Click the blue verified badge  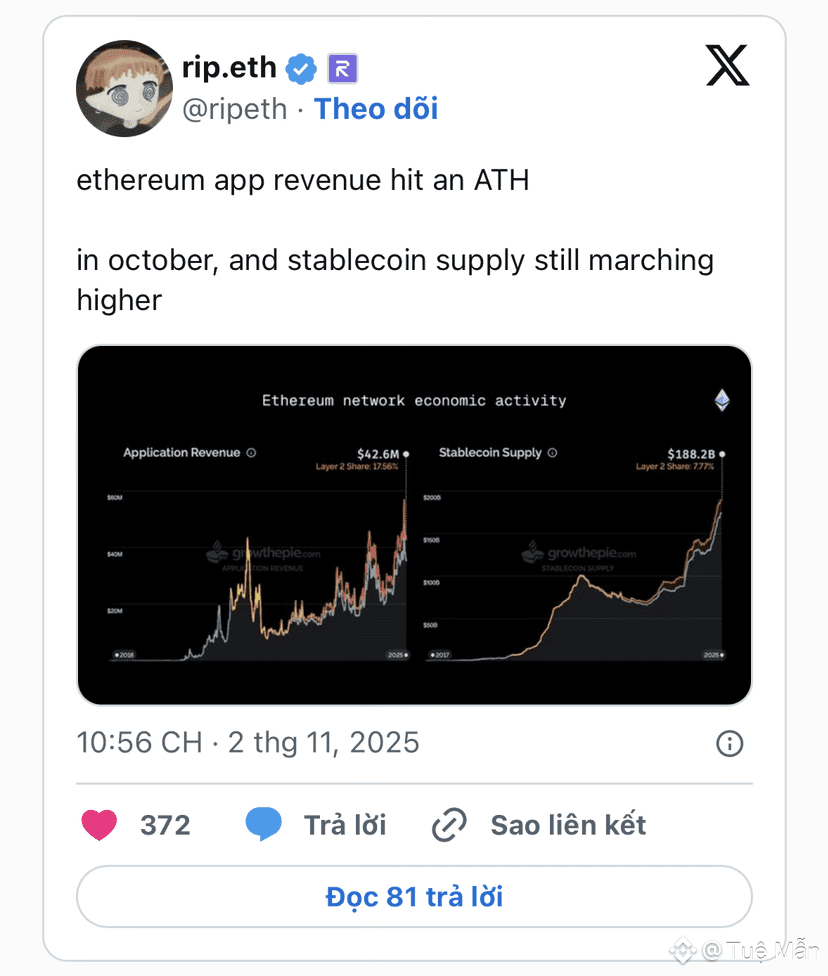tap(301, 69)
